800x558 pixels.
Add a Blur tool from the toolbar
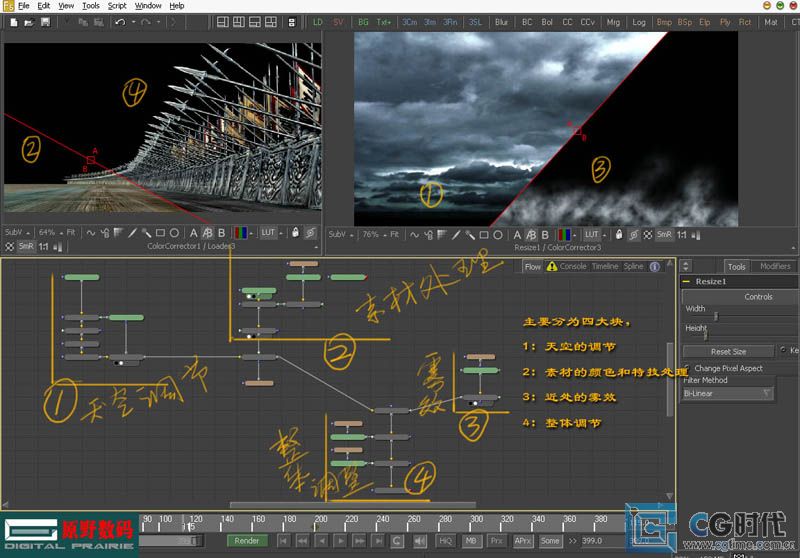click(501, 21)
